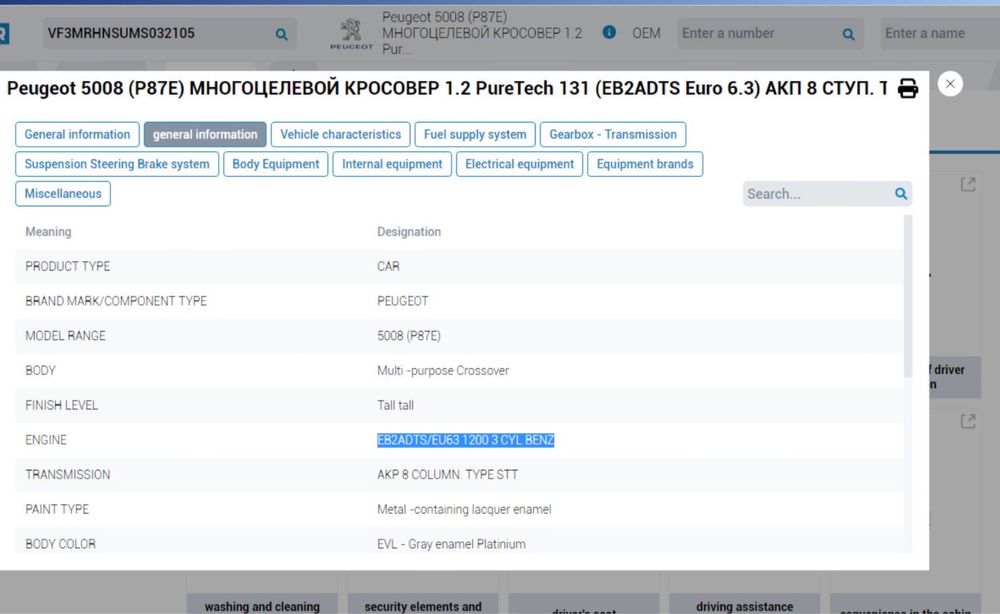
Task: Click highlighted 'EB2ADTS/EU63 1200 3 CYL BENZ' value
Action: coord(466,440)
